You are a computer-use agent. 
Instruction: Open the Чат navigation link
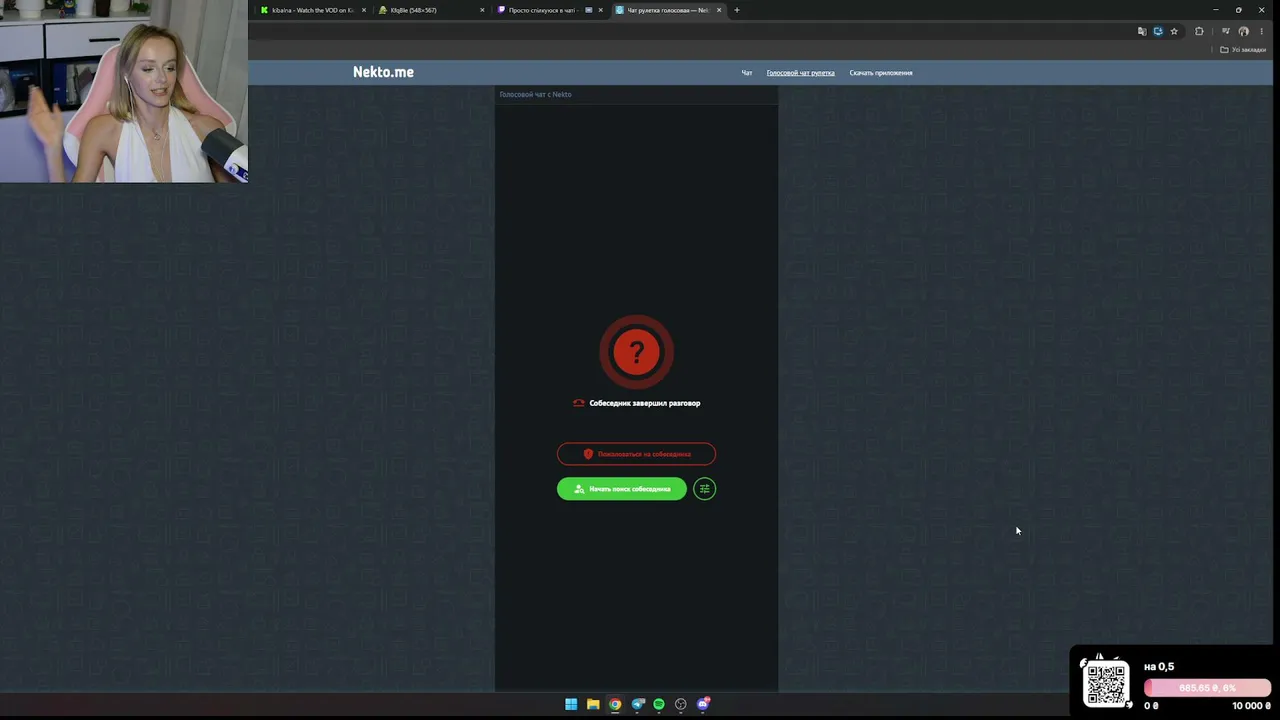pyautogui.click(x=747, y=73)
